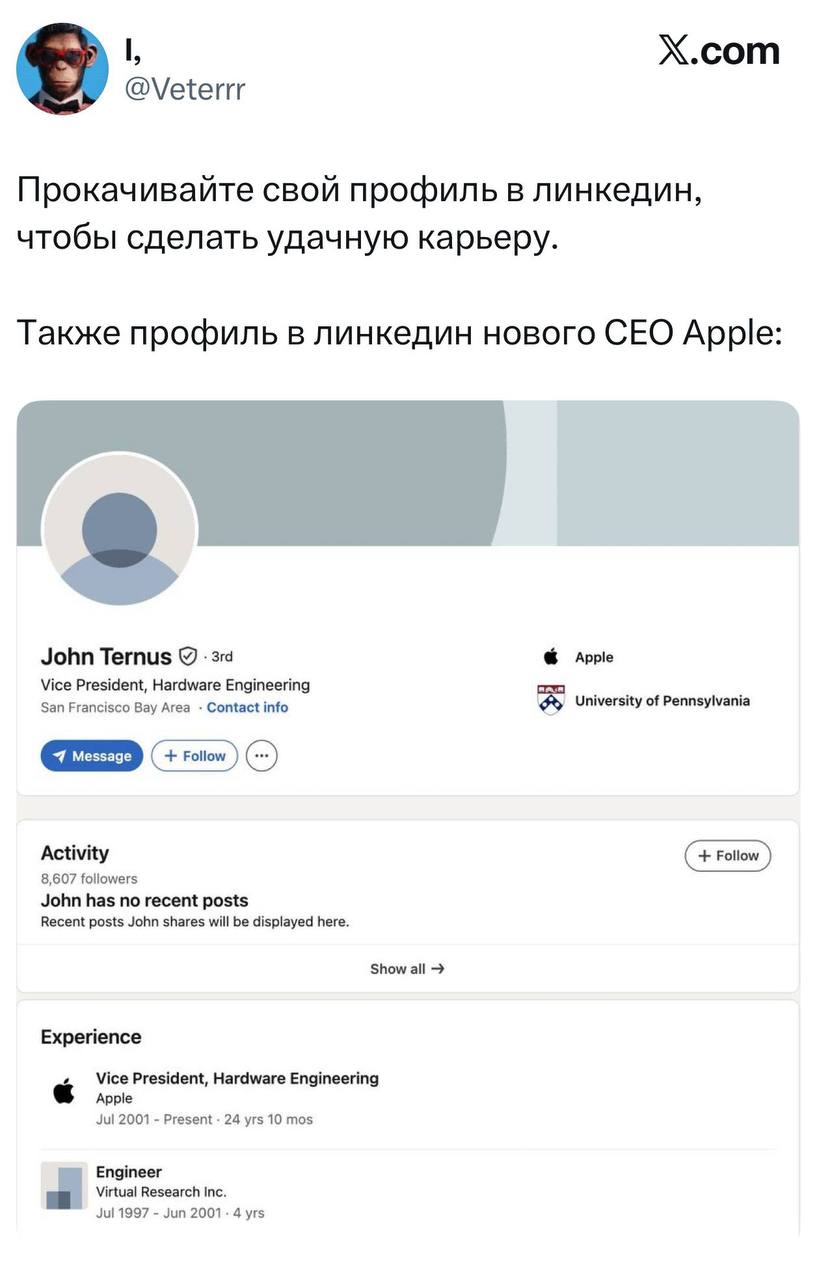817x1280 pixels.
Task: Click the Apple company name in header
Action: click(x=594, y=657)
